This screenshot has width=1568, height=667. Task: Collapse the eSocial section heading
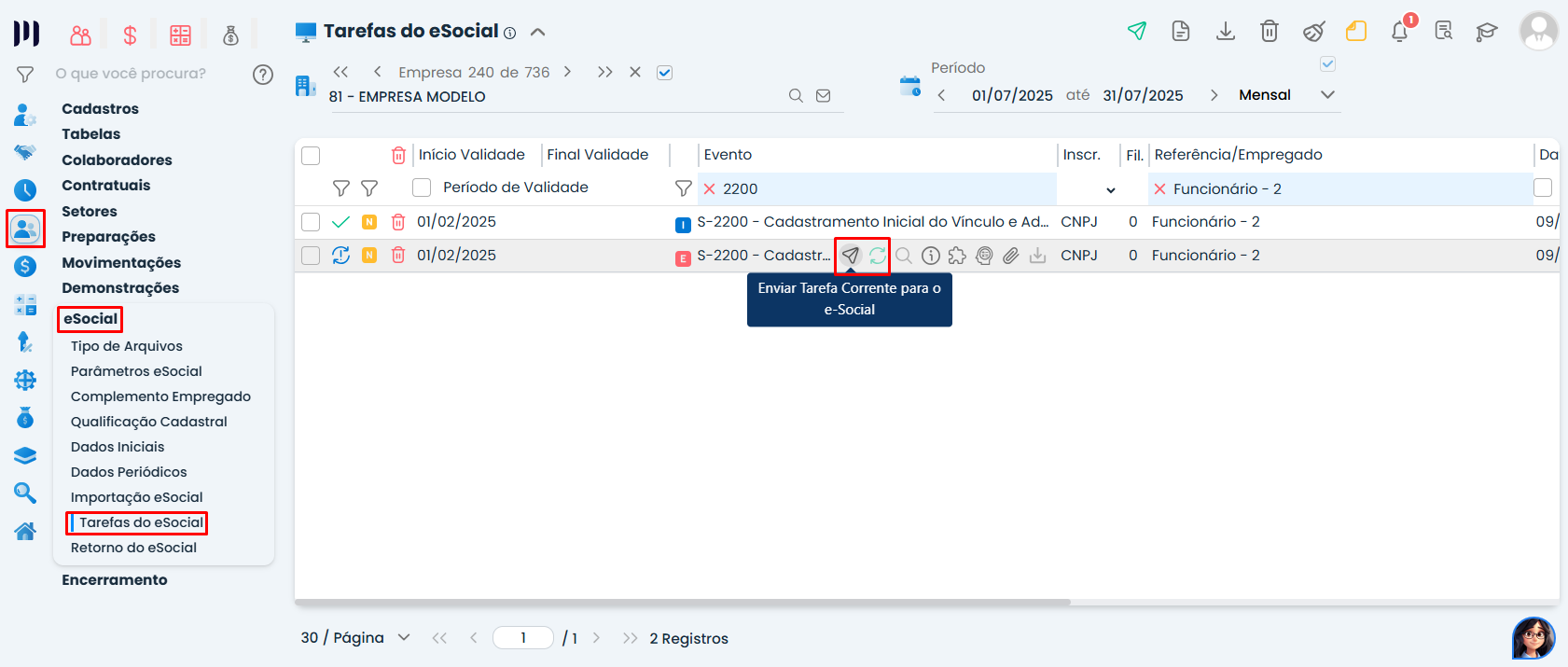(x=90, y=319)
